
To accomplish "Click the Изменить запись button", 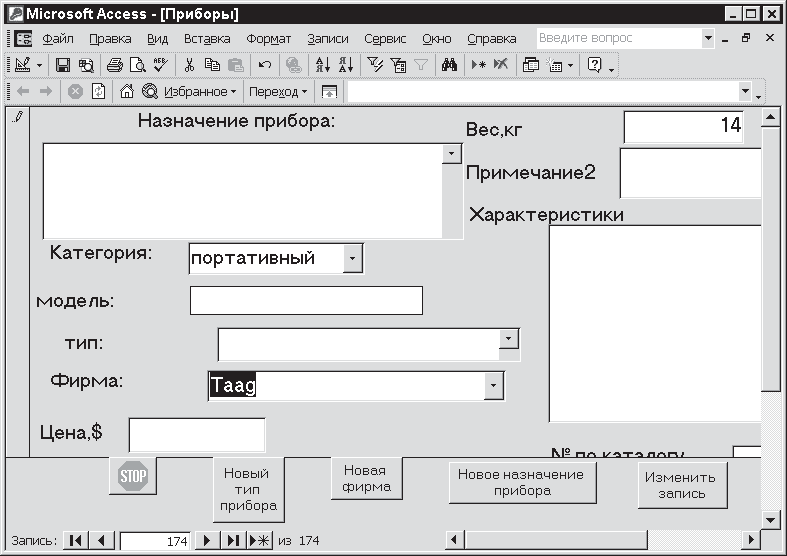I will pyautogui.click(x=682, y=486).
